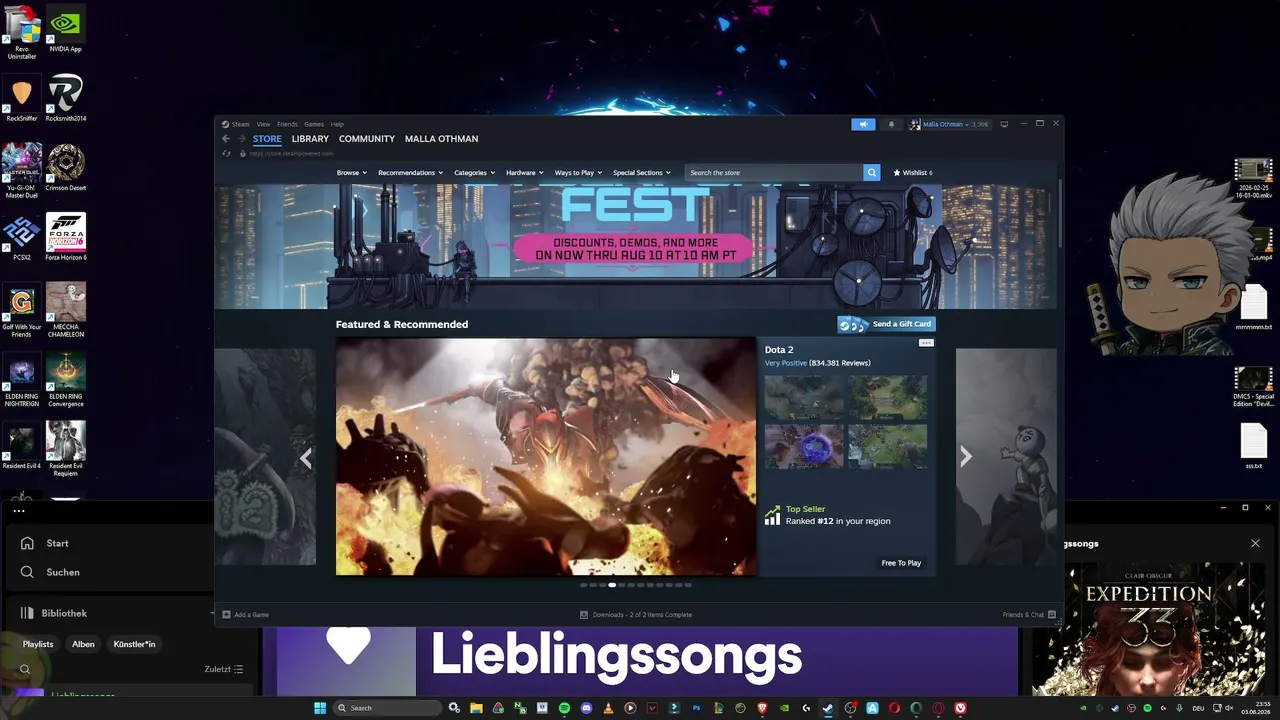Go back with Steam's back arrow
The image size is (1280, 720).
pos(226,139)
